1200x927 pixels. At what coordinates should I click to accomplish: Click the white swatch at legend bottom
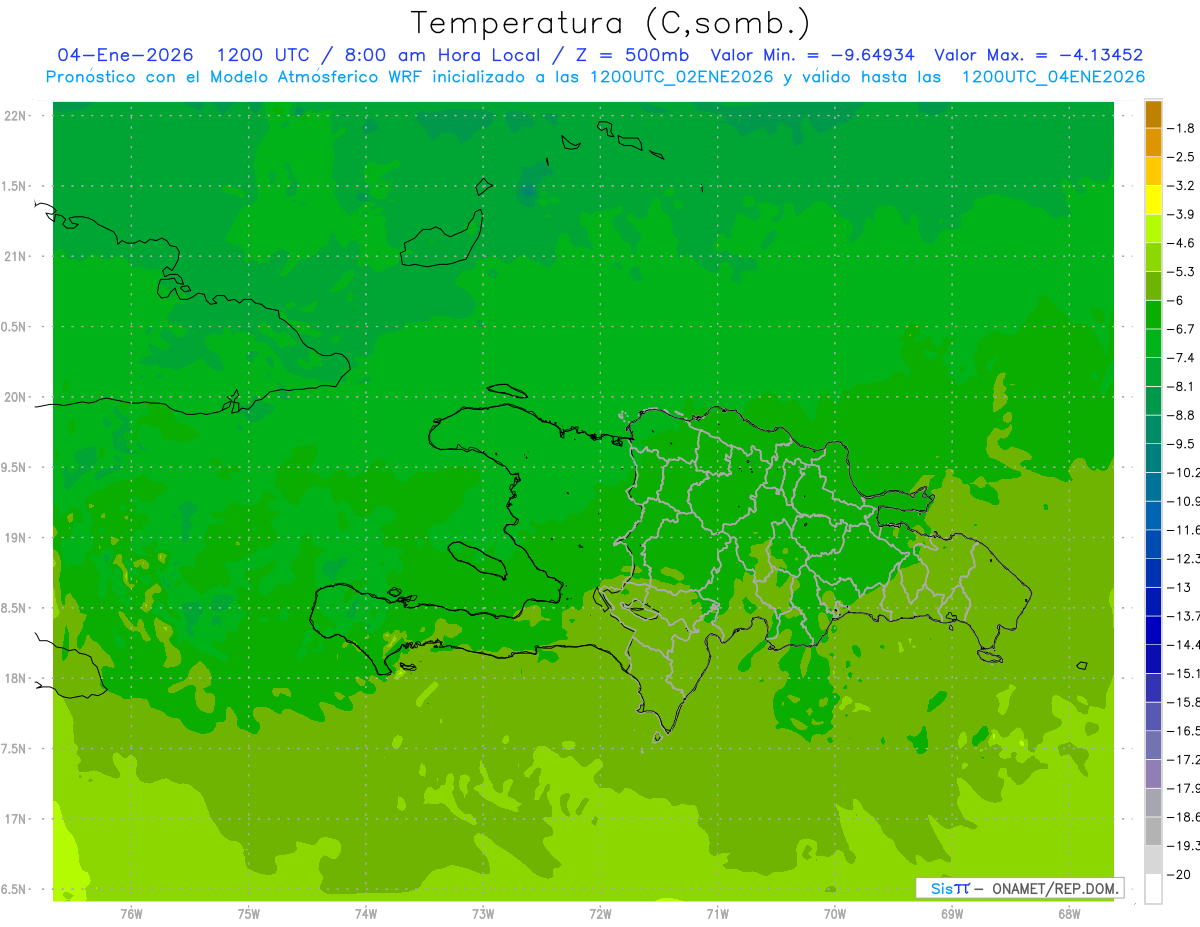pyautogui.click(x=1153, y=888)
